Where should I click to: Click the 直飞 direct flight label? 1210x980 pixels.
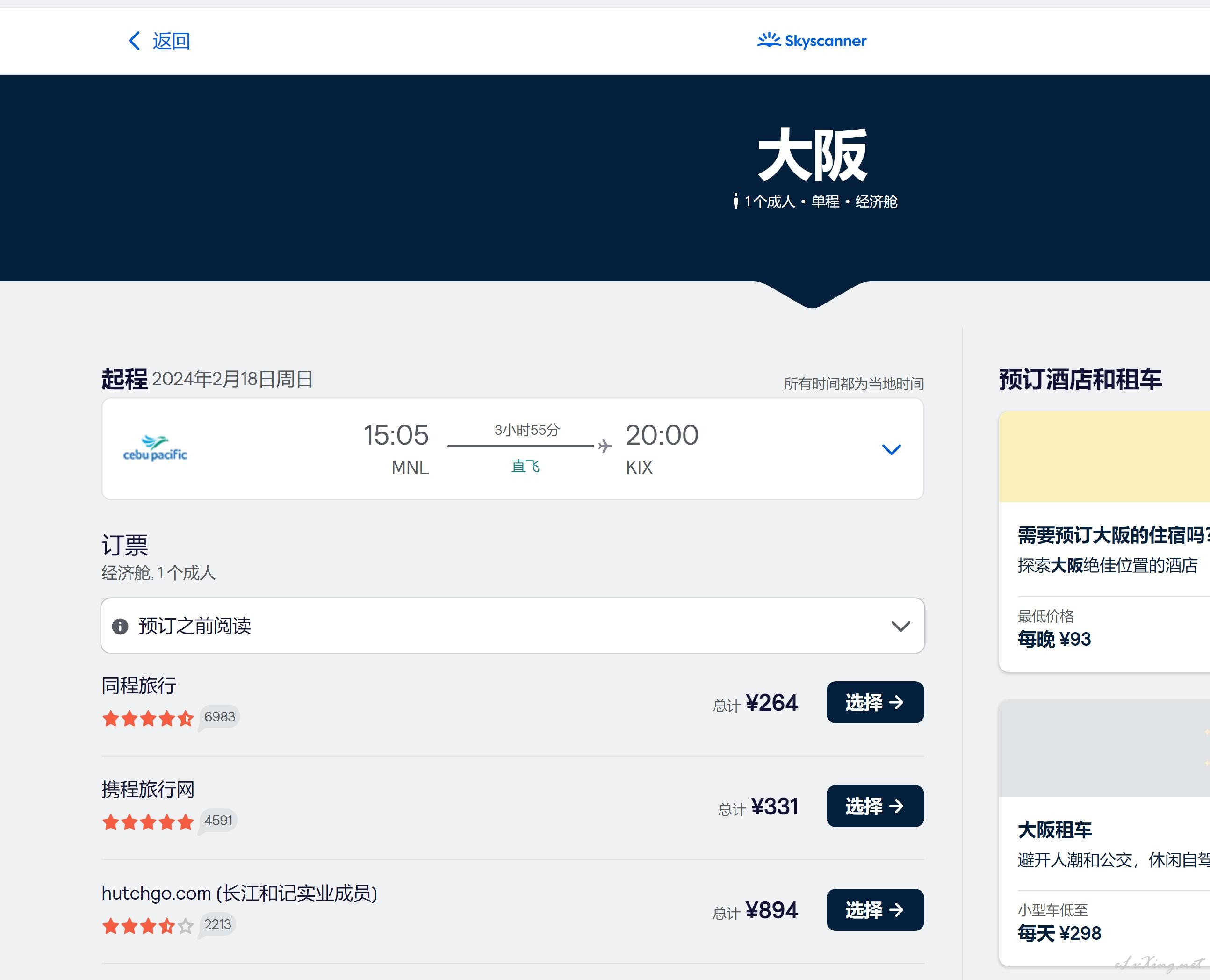coord(526,466)
